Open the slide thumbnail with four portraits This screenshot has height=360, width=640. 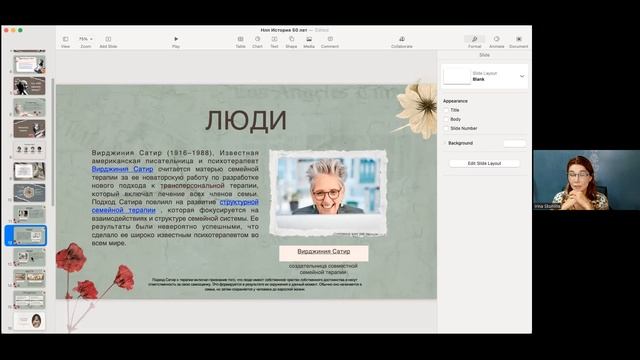29,150
